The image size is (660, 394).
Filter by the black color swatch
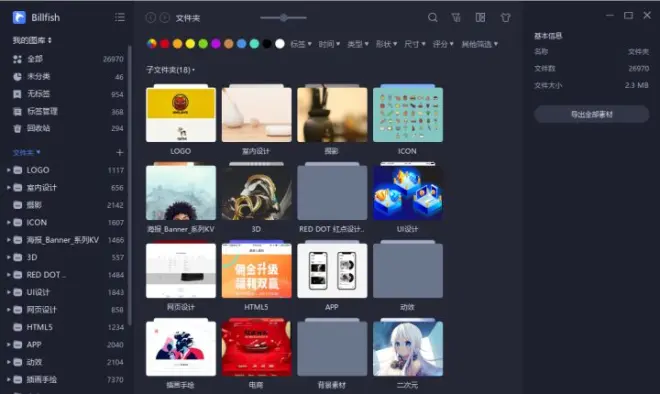(x=267, y=44)
